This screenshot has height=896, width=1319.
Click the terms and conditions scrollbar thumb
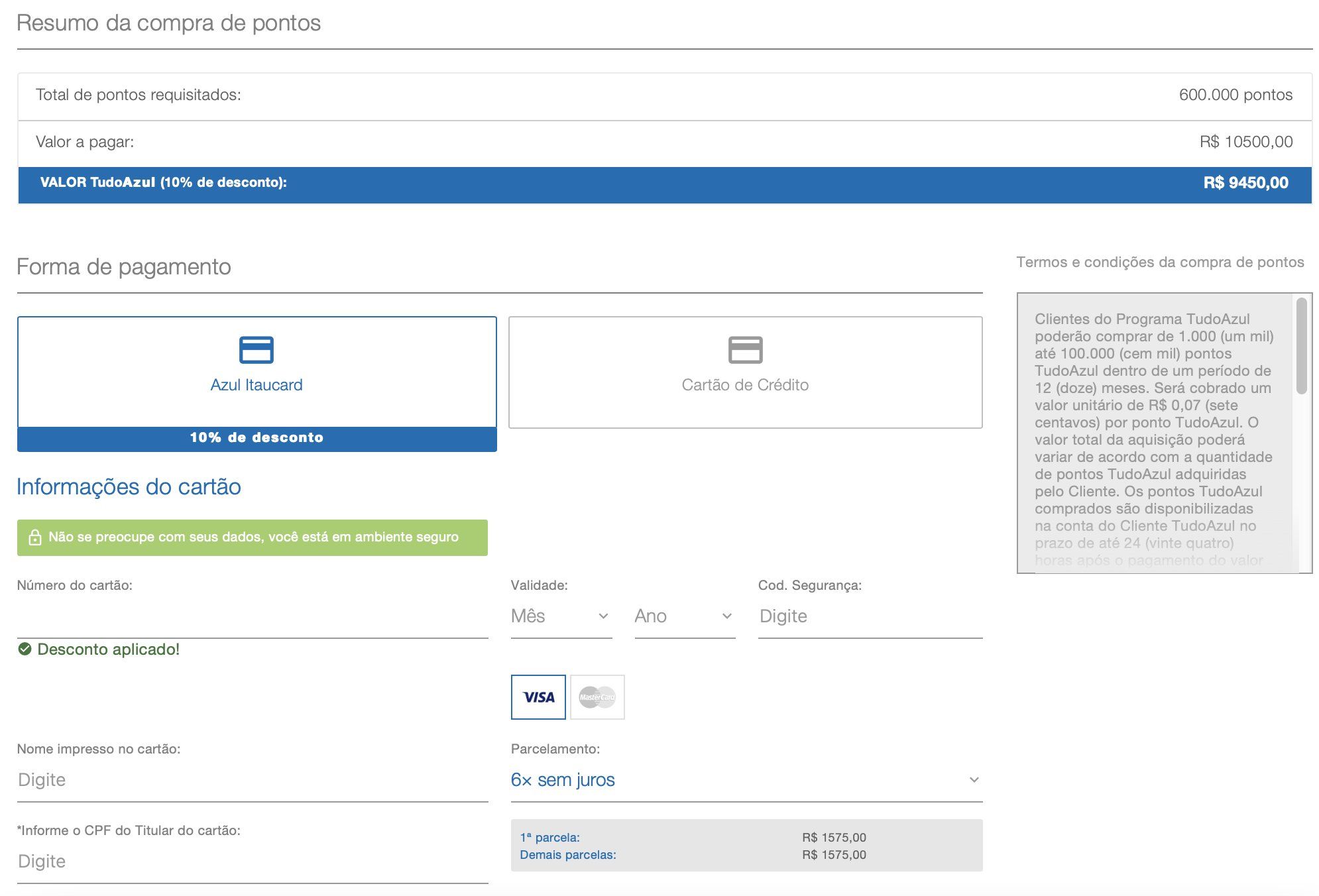coord(1302,346)
